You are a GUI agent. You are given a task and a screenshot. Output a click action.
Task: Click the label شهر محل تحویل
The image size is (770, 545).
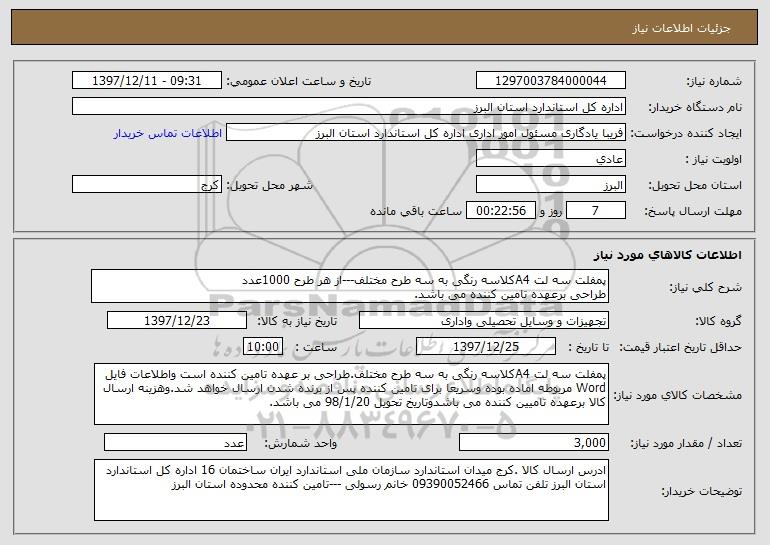[x=269, y=185]
